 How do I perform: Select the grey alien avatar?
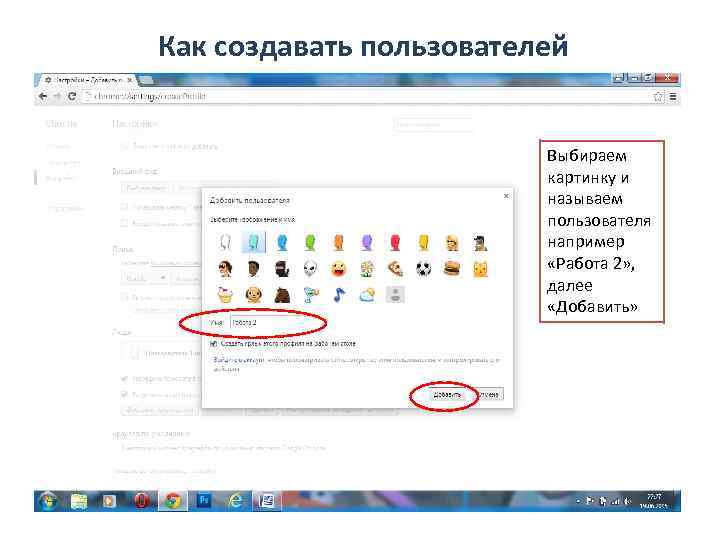(310, 269)
